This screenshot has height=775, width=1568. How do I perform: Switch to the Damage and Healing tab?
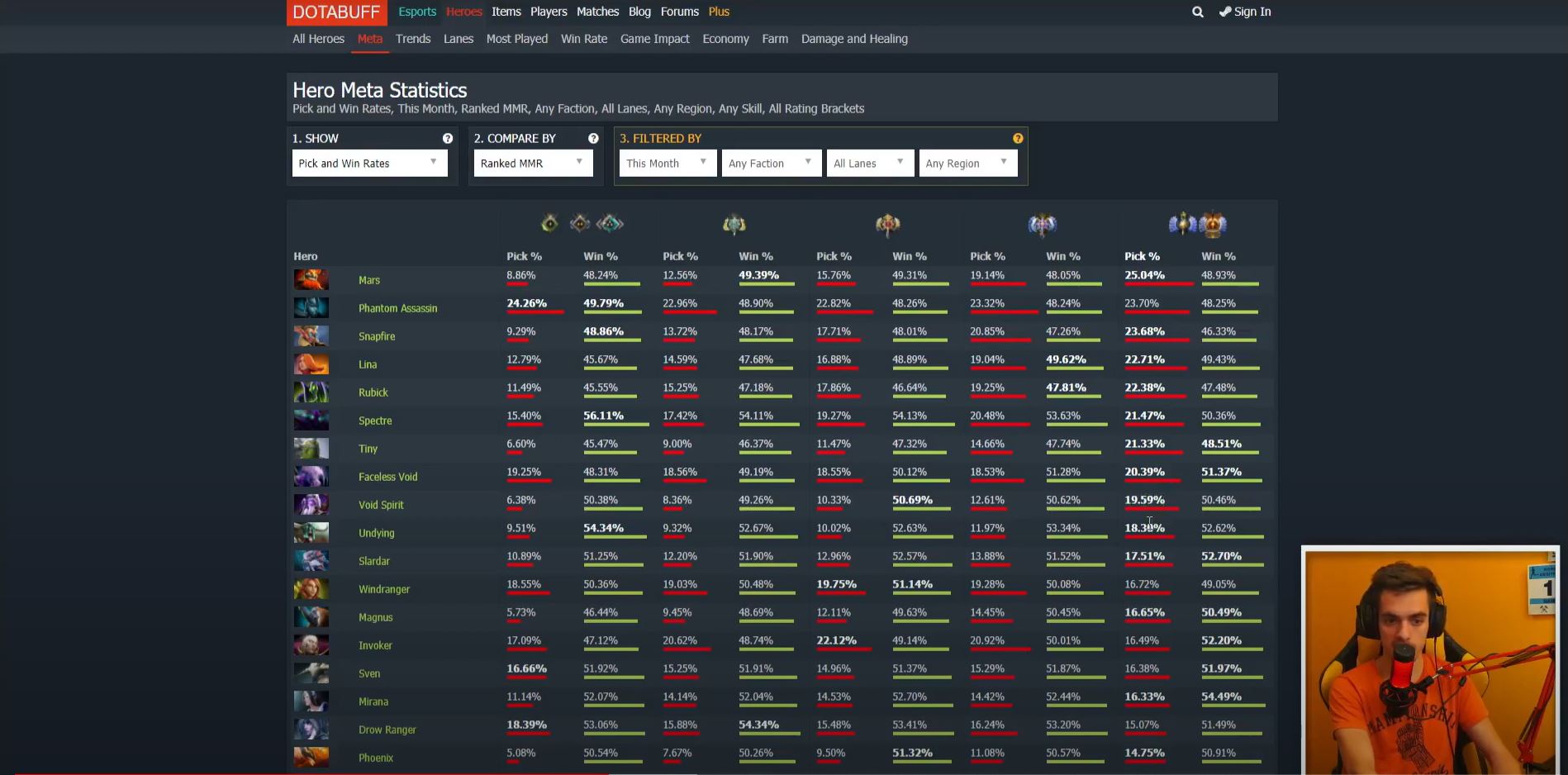pos(854,39)
